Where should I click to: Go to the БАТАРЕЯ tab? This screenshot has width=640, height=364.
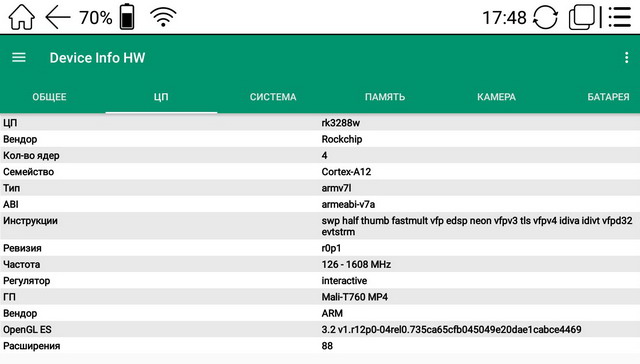(608, 97)
